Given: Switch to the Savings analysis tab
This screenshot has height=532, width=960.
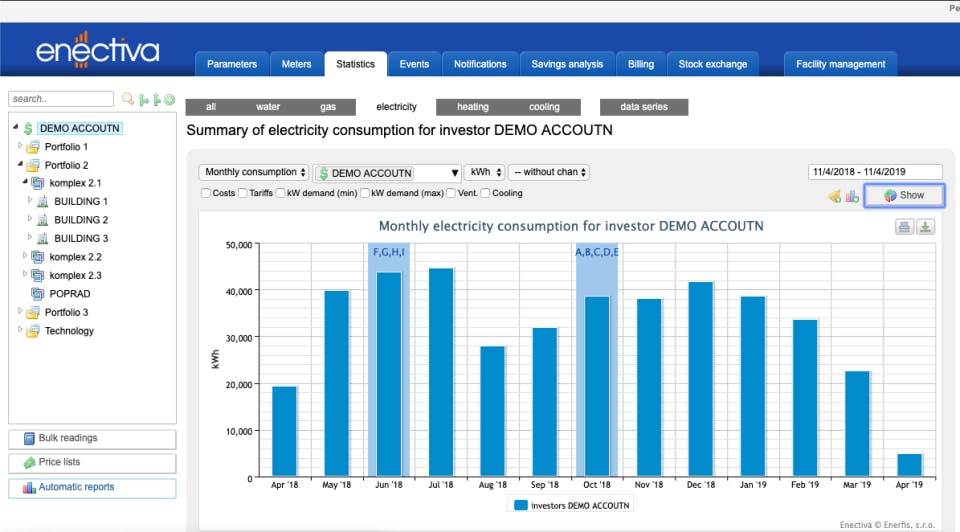Looking at the screenshot, I should pos(567,64).
